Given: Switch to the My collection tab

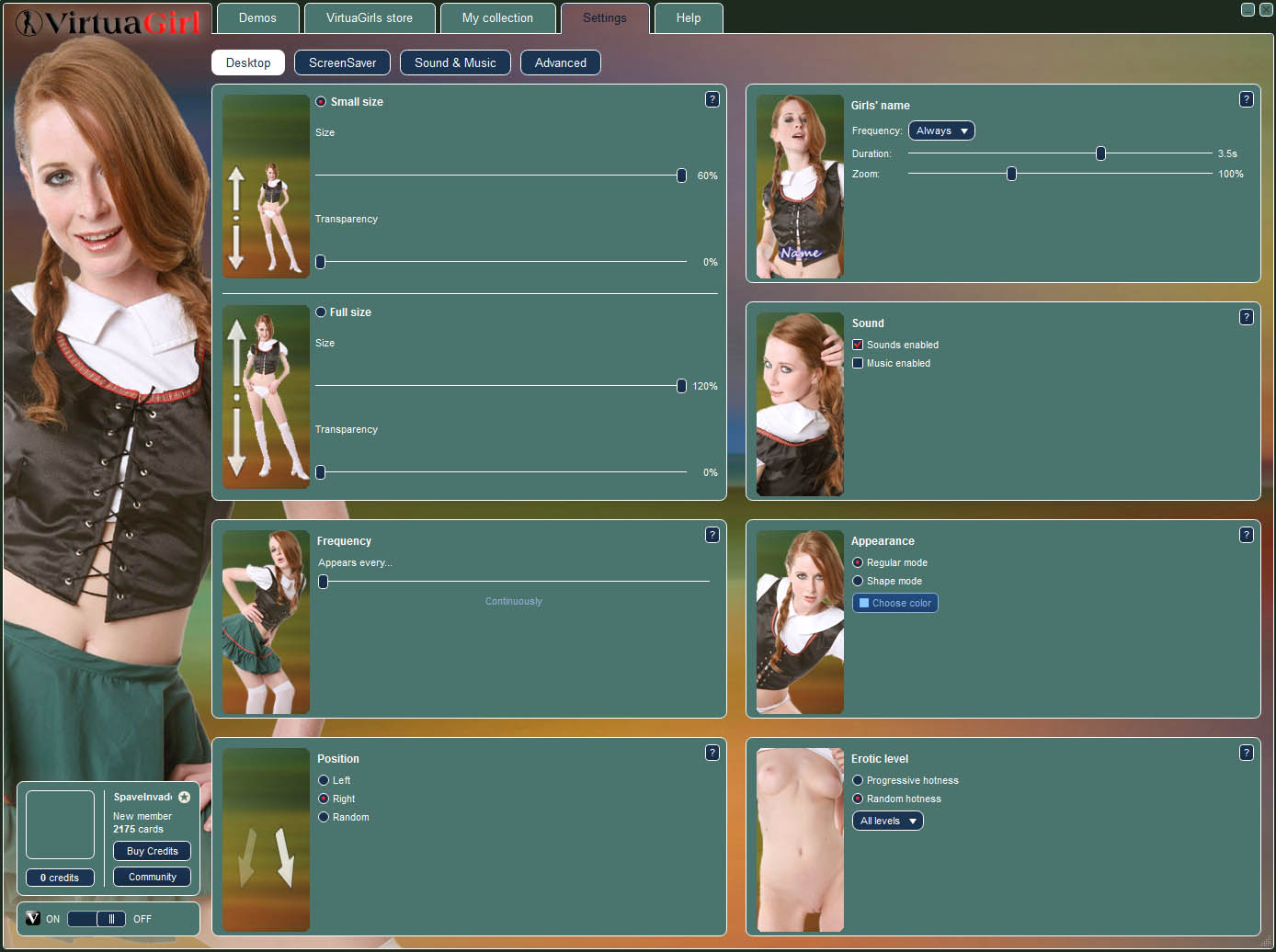Looking at the screenshot, I should 497,18.
